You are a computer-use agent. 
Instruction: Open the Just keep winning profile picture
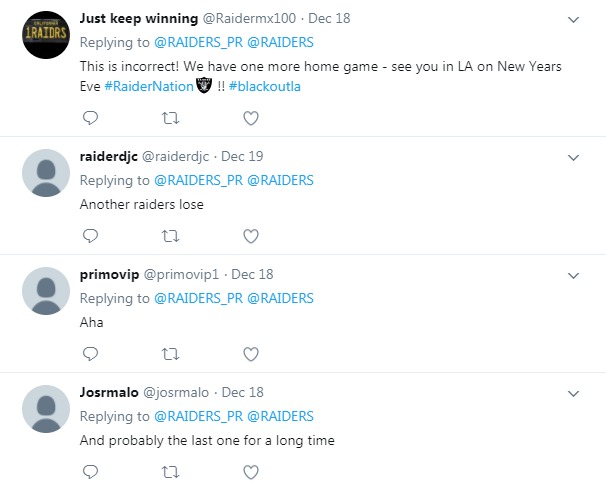point(45,35)
